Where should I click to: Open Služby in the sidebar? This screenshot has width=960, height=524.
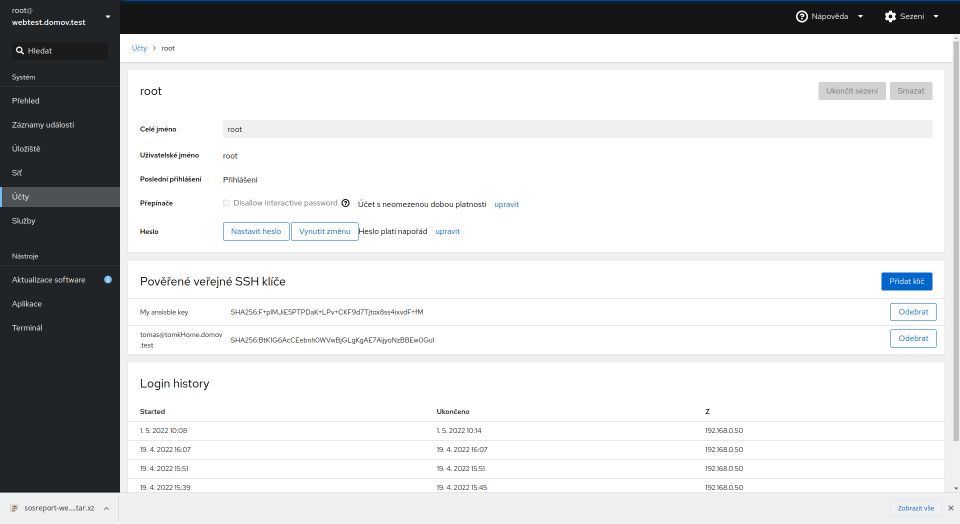60,221
